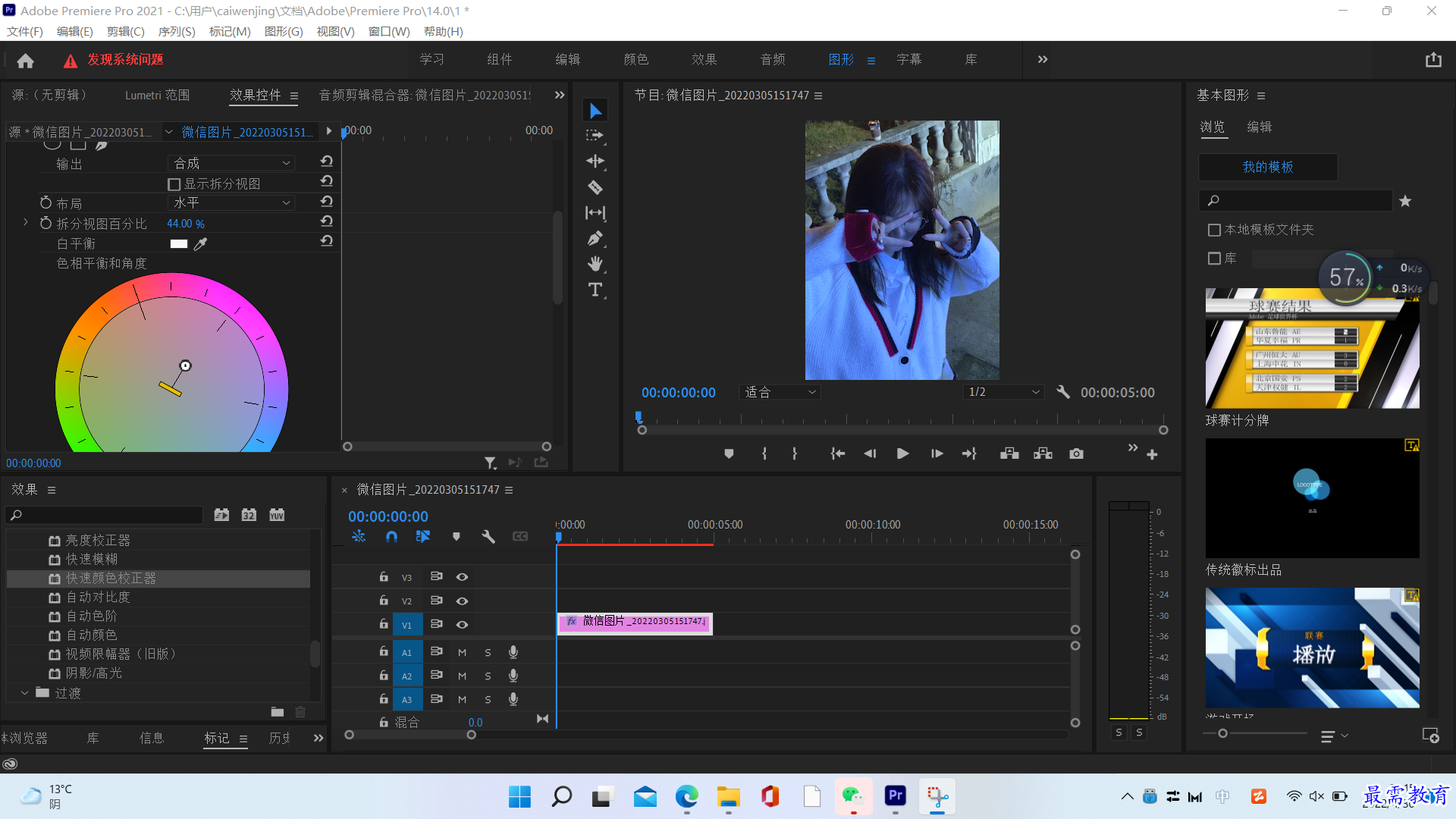Select the Type tool
The image size is (1456, 819).
(595, 290)
